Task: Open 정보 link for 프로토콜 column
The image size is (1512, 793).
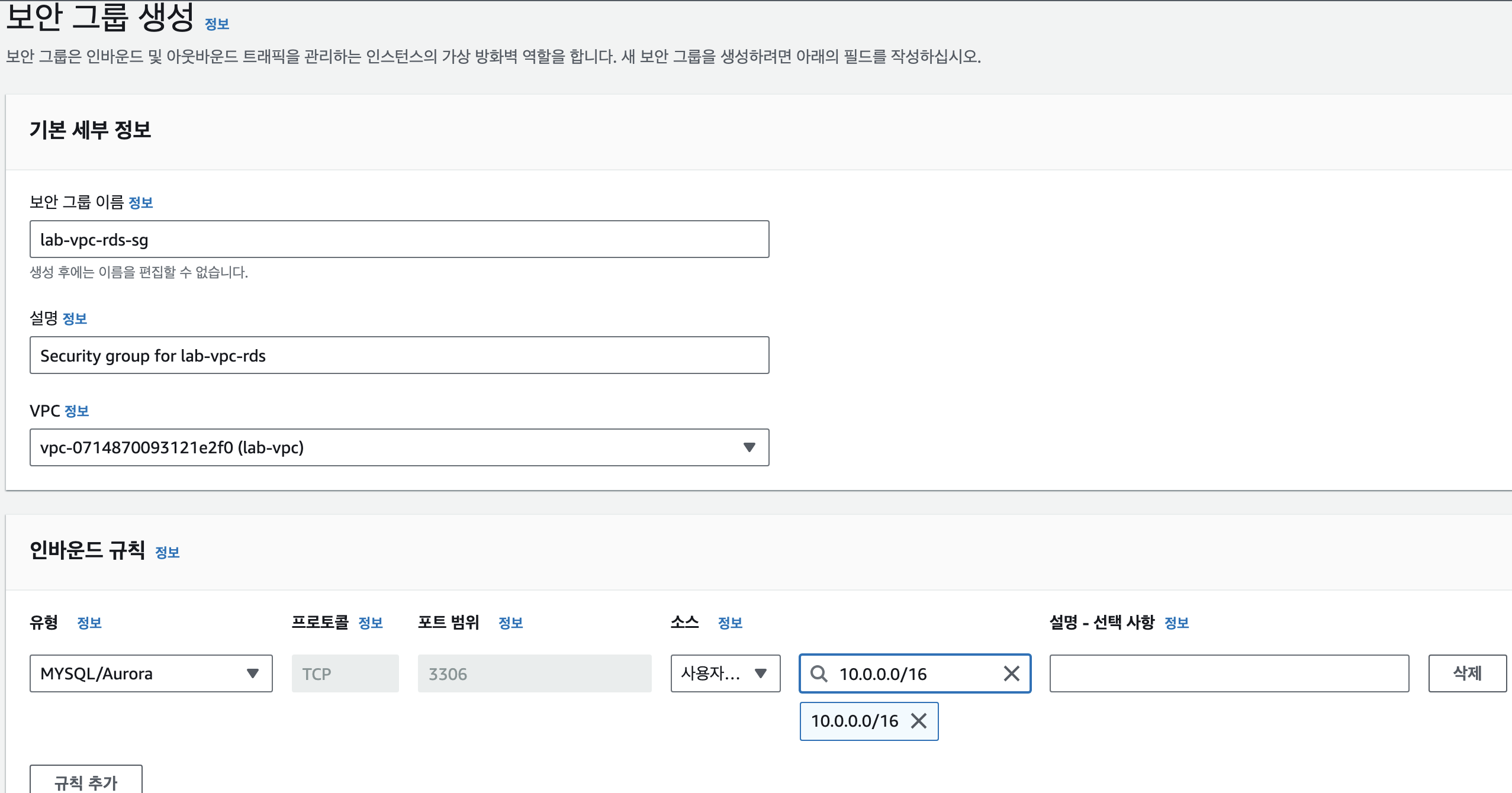Action: tap(371, 623)
